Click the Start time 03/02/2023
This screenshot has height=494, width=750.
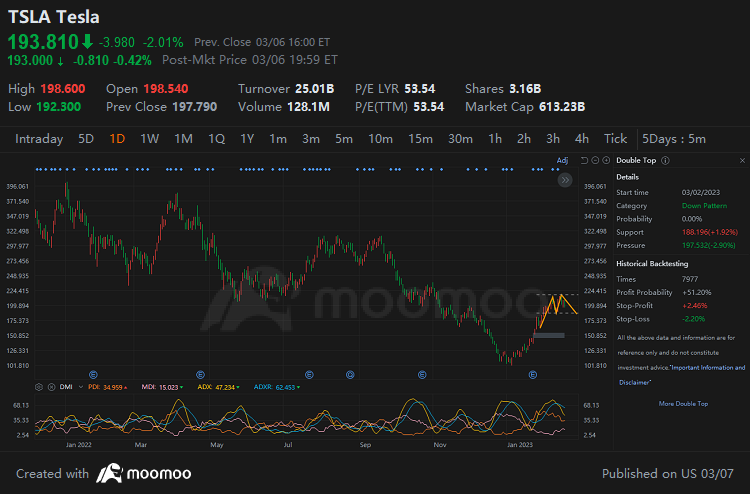point(701,192)
